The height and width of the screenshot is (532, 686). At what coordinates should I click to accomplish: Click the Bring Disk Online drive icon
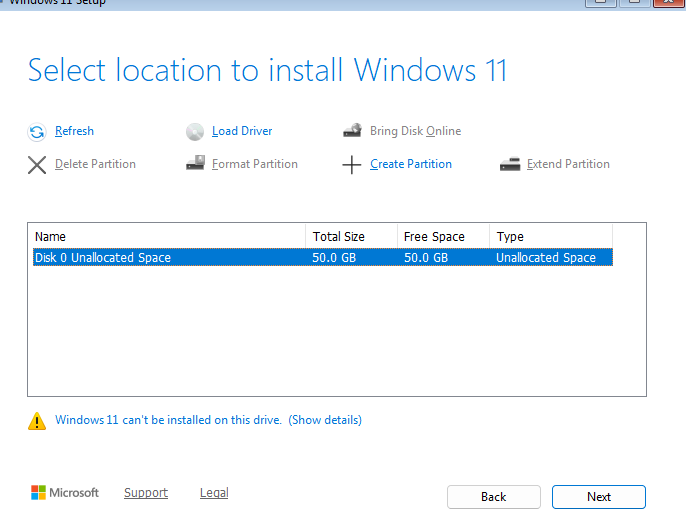pyautogui.click(x=352, y=131)
